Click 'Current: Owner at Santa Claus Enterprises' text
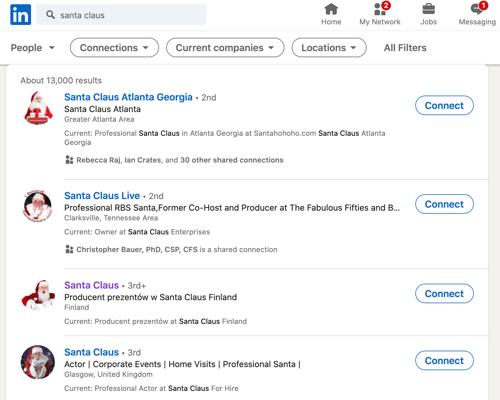The height and width of the screenshot is (400, 500). pyautogui.click(x=137, y=232)
